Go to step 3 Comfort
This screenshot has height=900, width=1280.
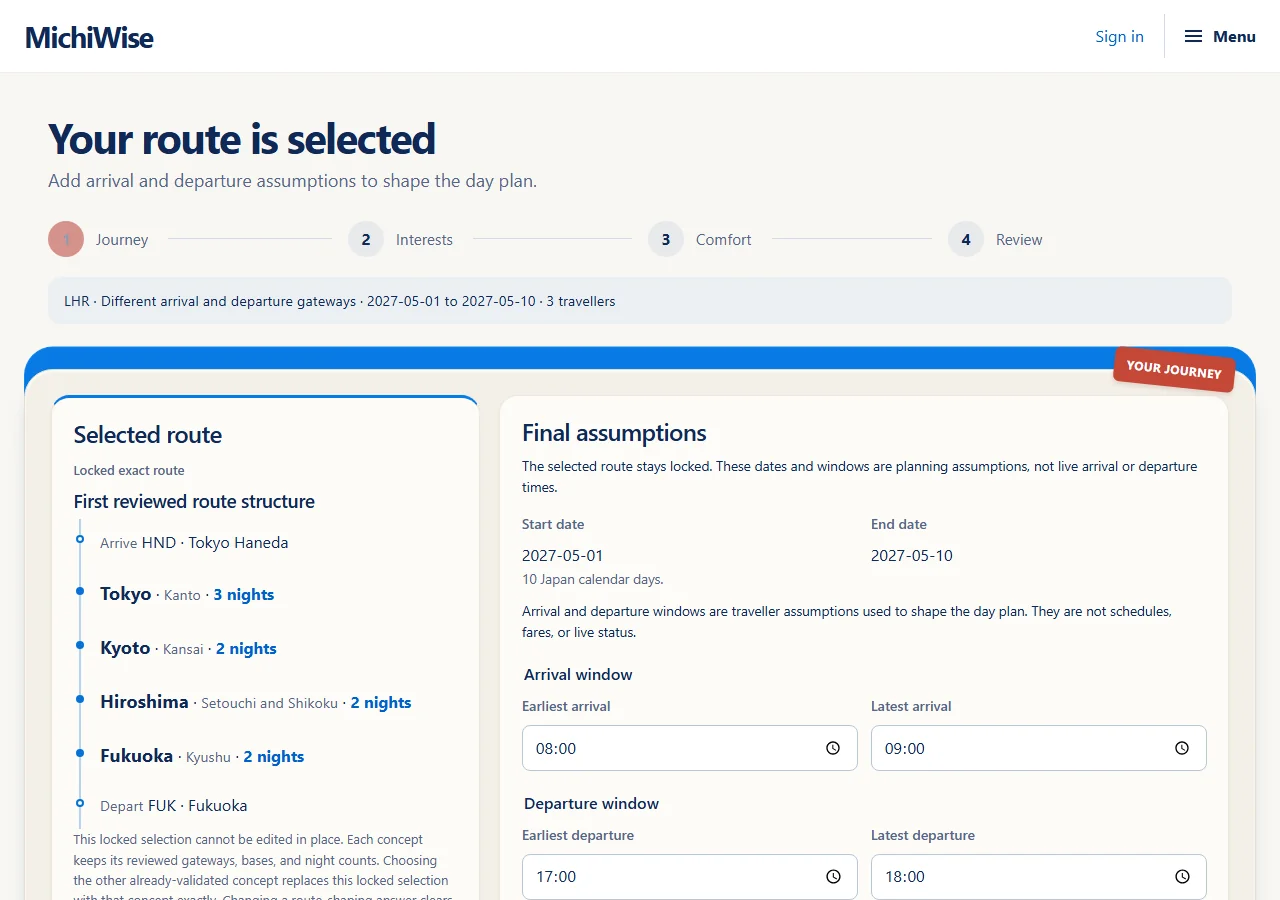tap(700, 239)
